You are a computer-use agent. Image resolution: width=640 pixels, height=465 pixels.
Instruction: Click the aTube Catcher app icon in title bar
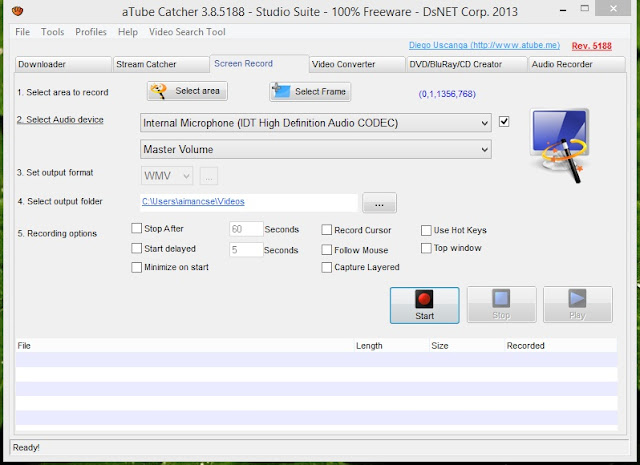tap(18, 11)
